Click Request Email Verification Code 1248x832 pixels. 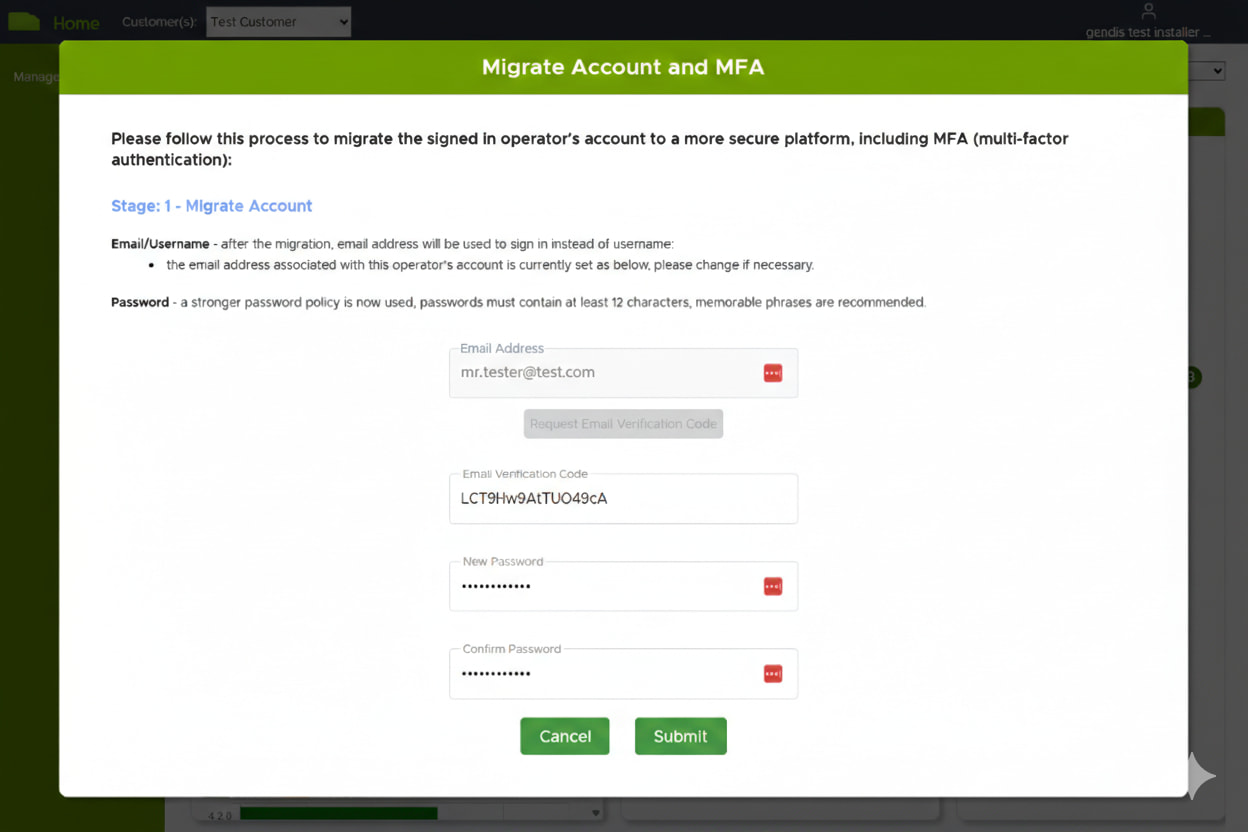(623, 423)
